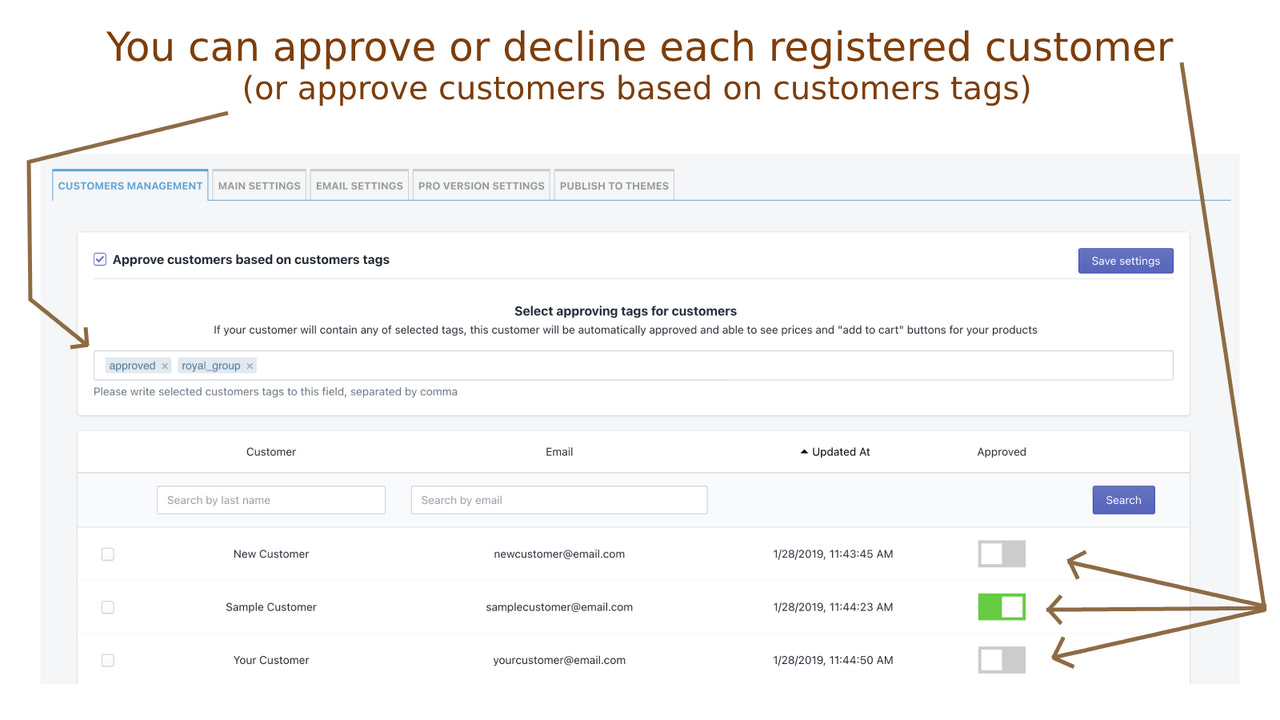Image resolution: width=1280 pixels, height=720 pixels.
Task: Switch to the Main Settings tab
Action: [258, 184]
